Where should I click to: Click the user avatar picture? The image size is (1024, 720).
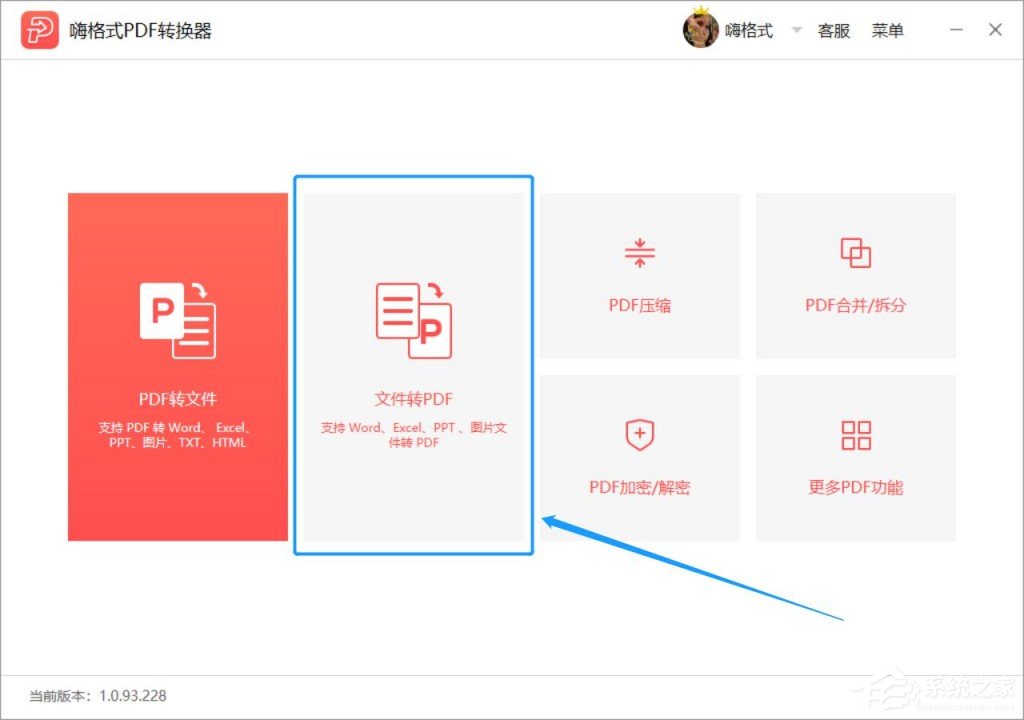701,29
